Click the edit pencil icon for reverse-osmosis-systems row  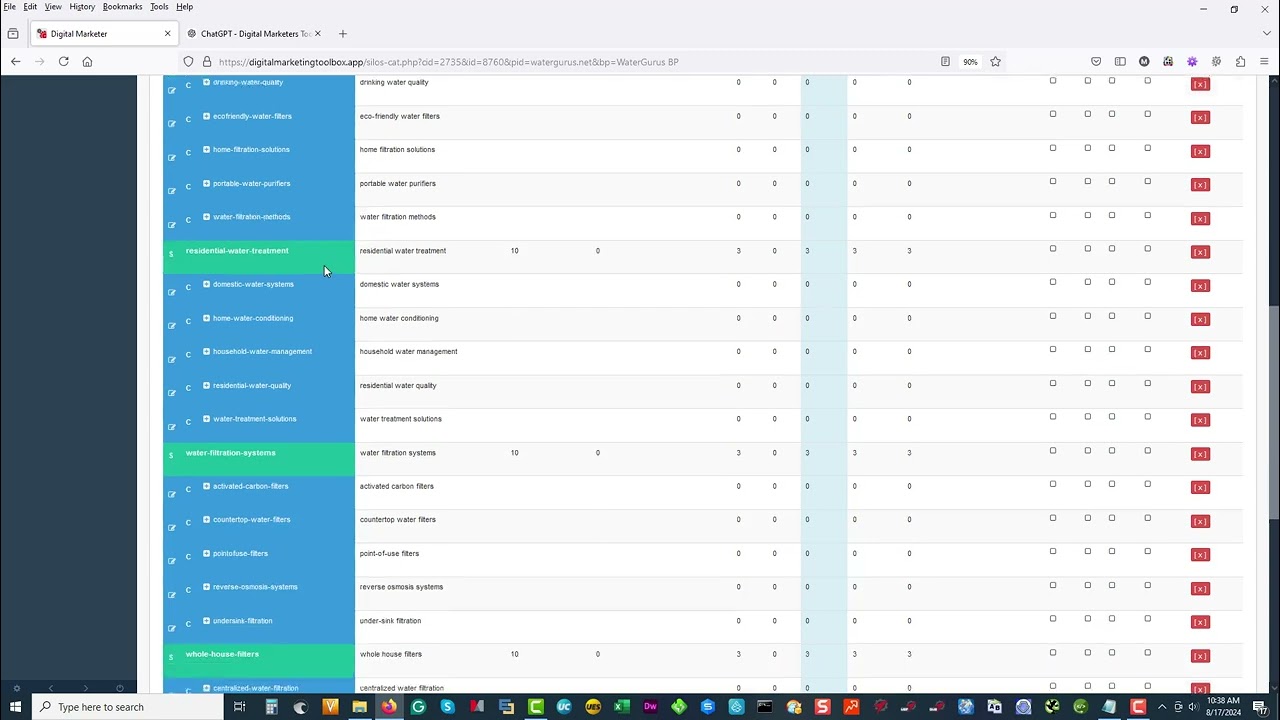click(x=171, y=595)
